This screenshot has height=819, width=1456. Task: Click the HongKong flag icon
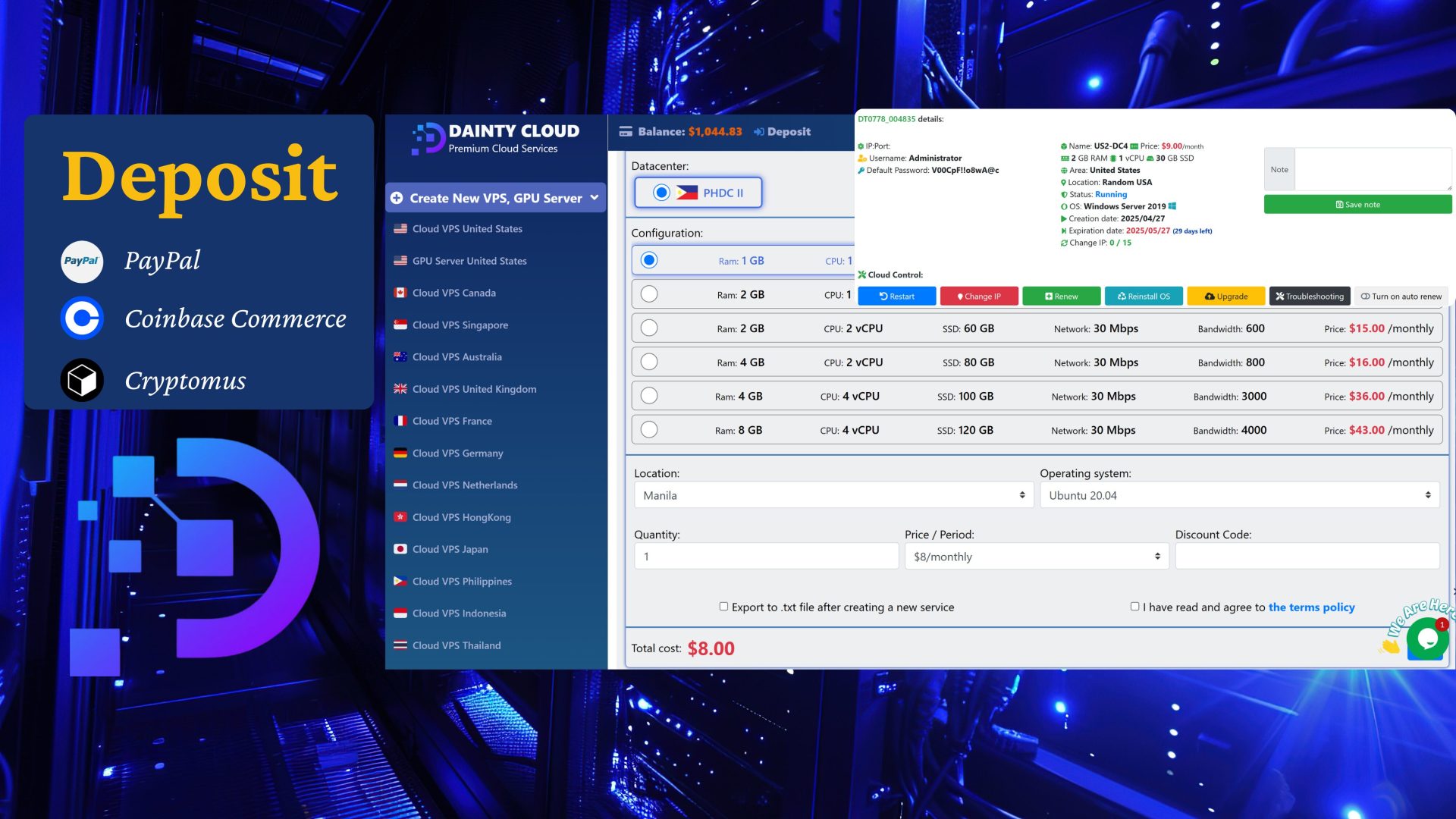point(400,516)
